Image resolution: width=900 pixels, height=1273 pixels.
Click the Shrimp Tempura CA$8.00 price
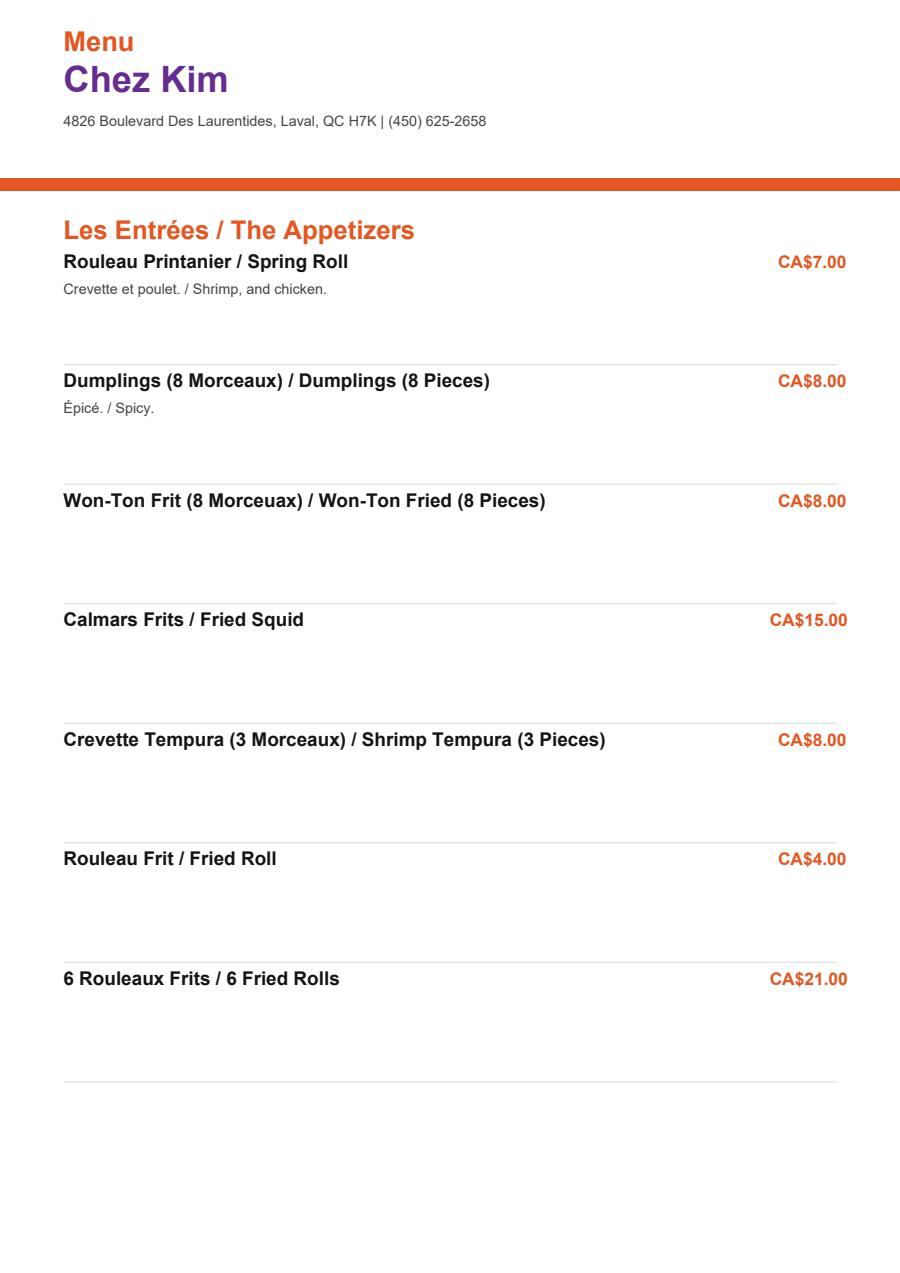(812, 740)
